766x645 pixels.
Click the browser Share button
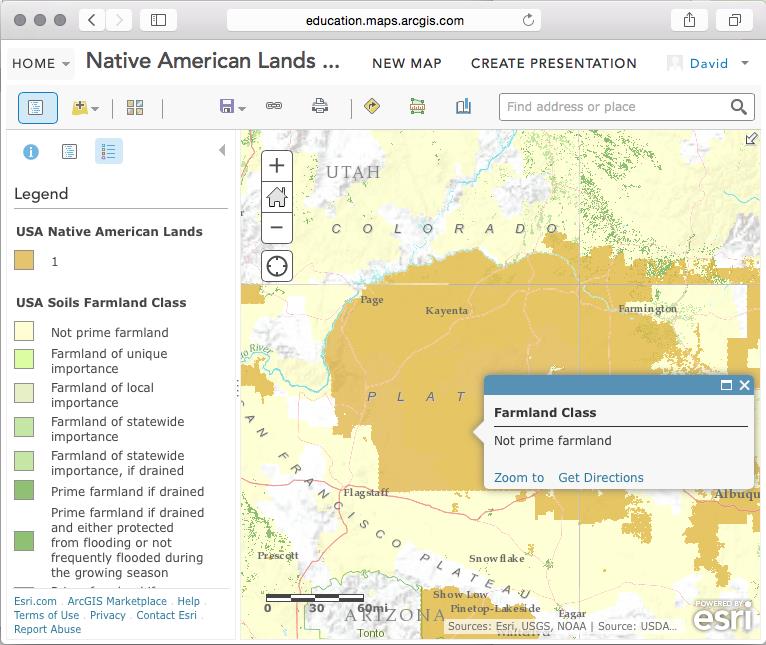coord(689,20)
